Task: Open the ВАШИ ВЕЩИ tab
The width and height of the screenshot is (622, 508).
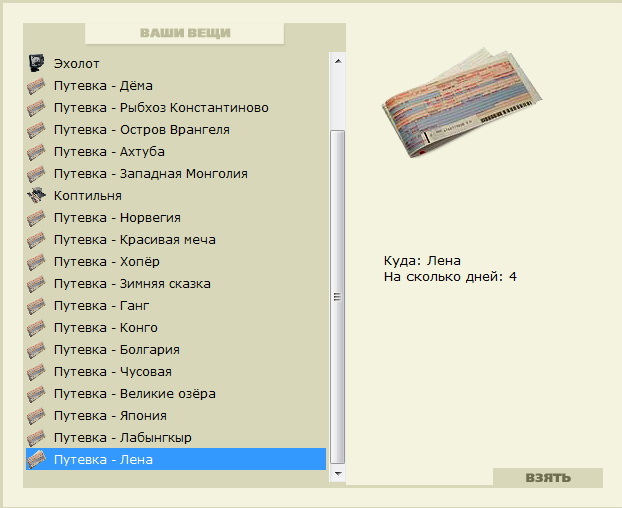Action: 185,33
